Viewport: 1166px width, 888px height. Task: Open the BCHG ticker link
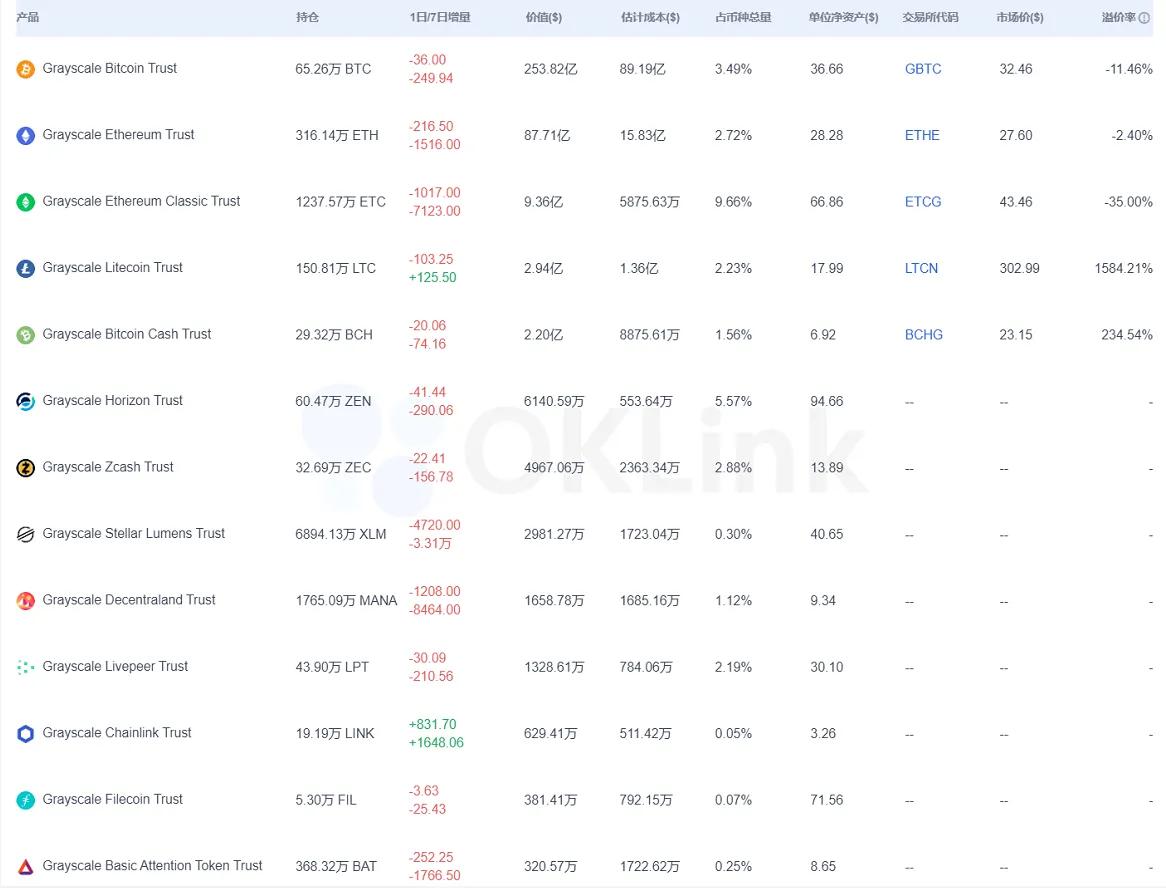point(924,335)
